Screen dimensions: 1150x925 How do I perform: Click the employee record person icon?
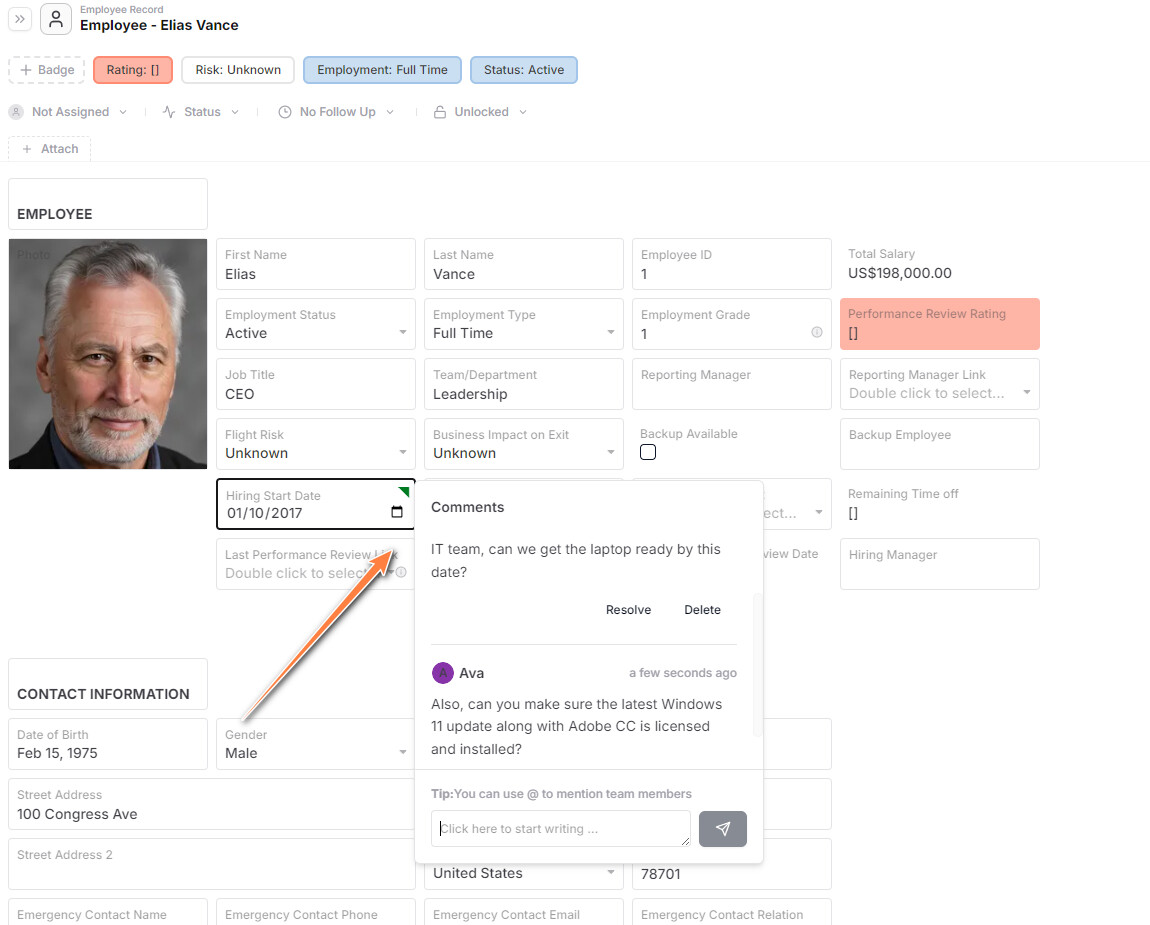[56, 19]
